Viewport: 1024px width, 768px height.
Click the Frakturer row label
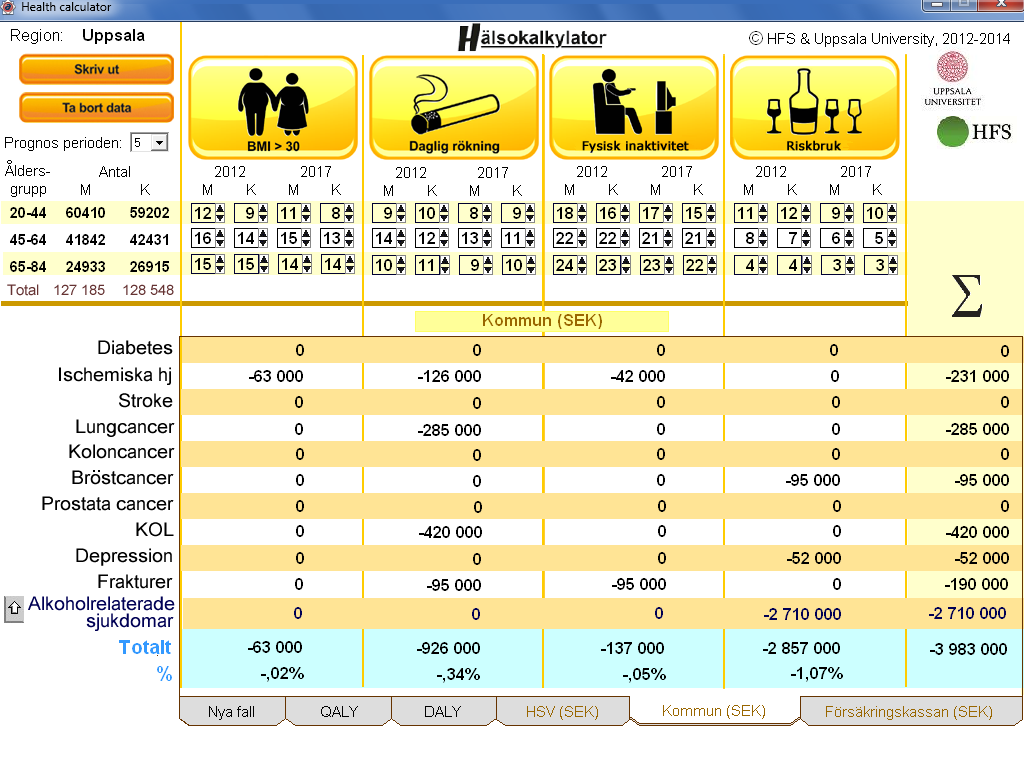pos(135,581)
